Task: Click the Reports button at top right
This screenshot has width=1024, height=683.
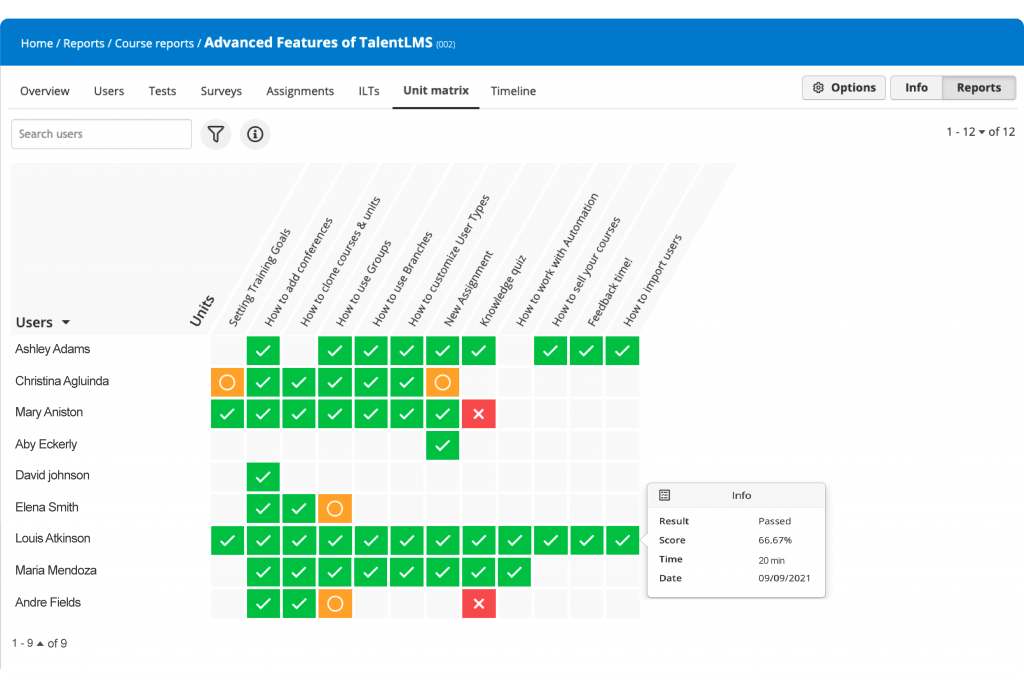Action: point(978,87)
